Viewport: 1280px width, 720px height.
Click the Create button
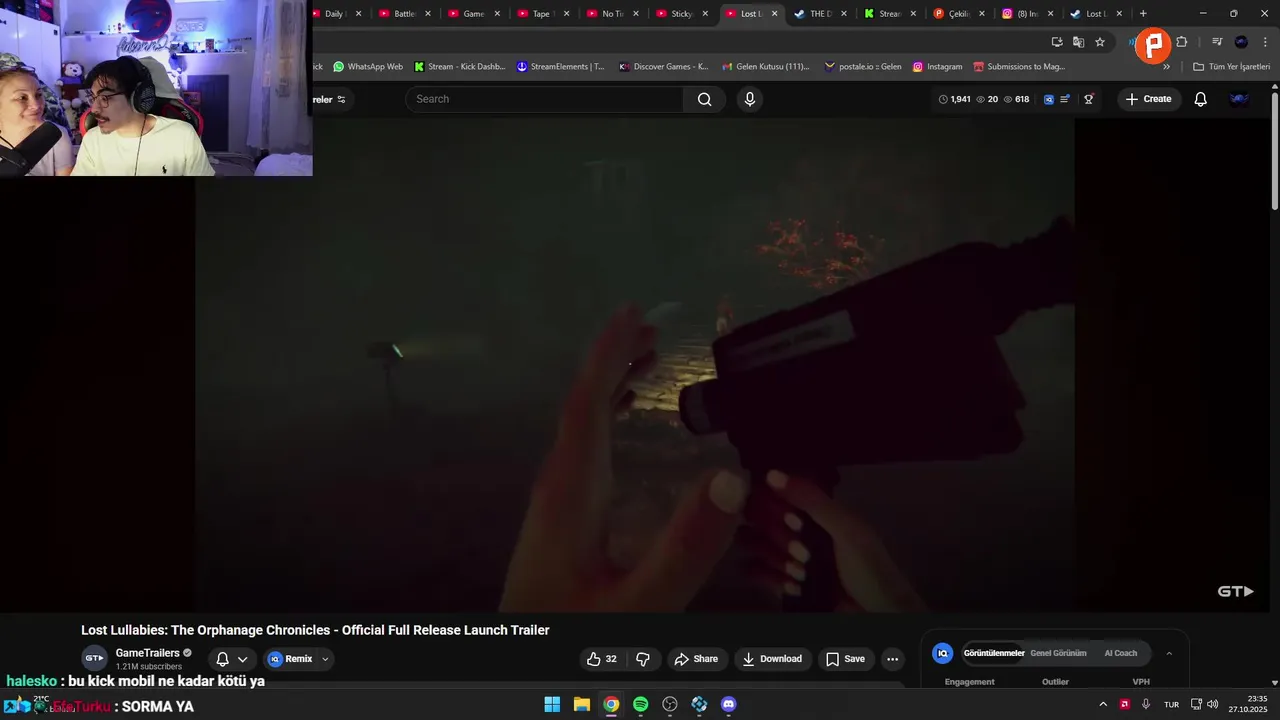coord(1148,99)
